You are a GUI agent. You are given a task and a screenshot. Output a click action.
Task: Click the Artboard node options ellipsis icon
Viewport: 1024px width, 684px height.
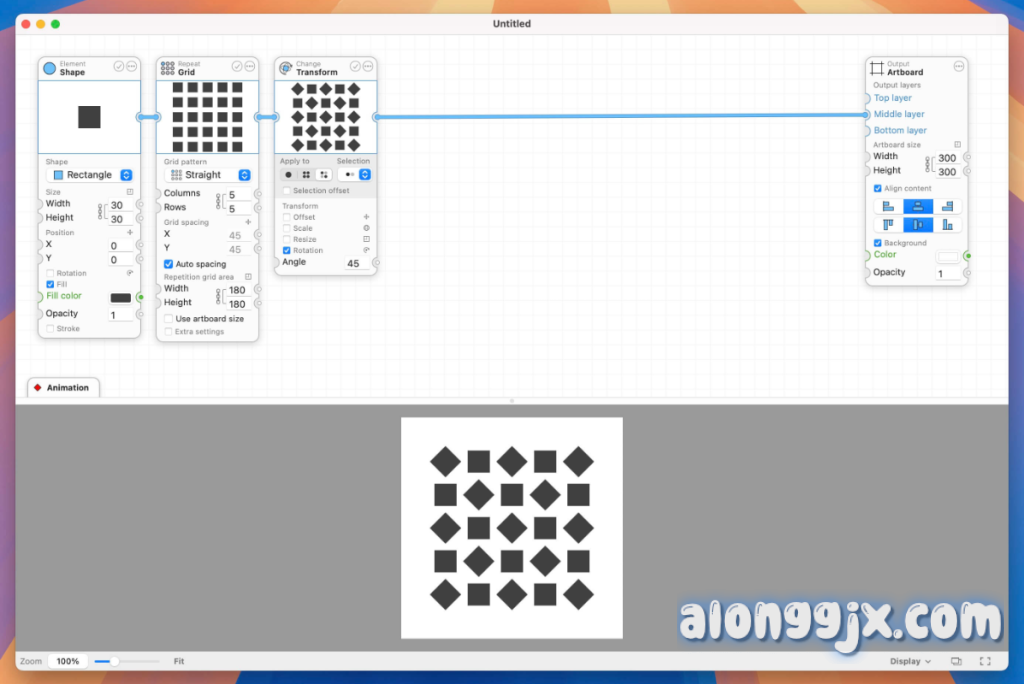pyautogui.click(x=958, y=66)
